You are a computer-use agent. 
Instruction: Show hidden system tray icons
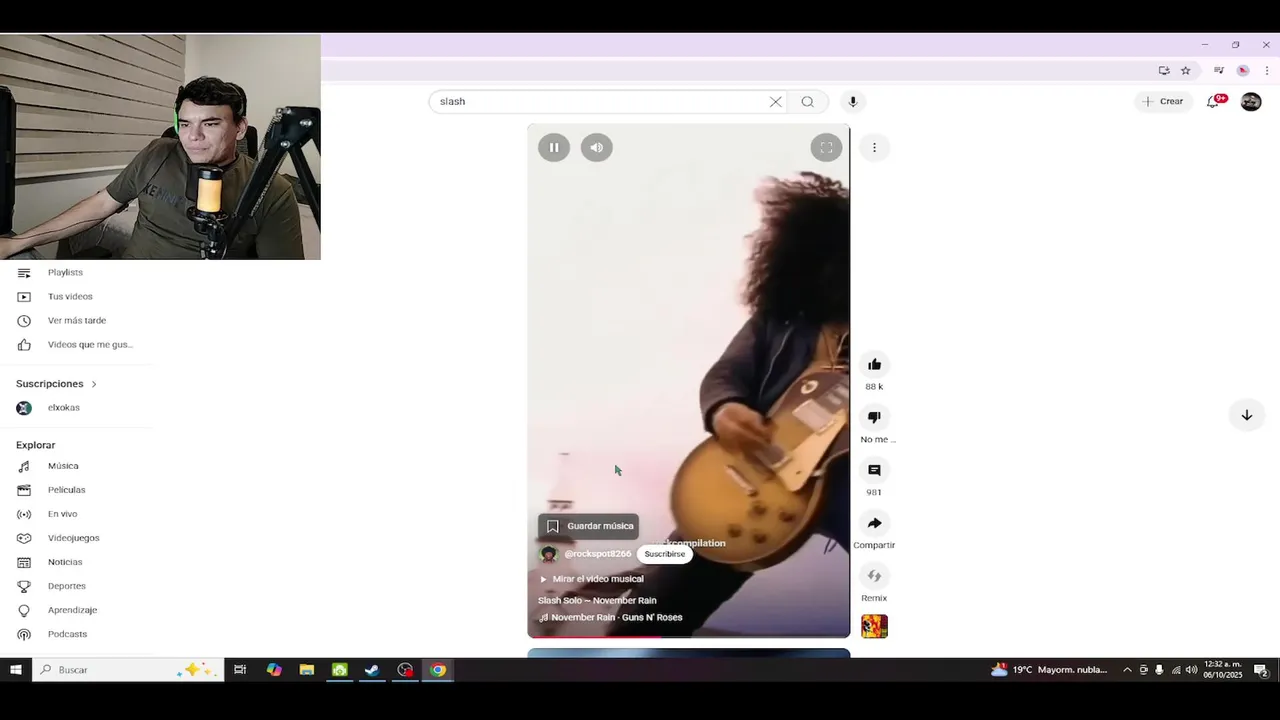1127,670
